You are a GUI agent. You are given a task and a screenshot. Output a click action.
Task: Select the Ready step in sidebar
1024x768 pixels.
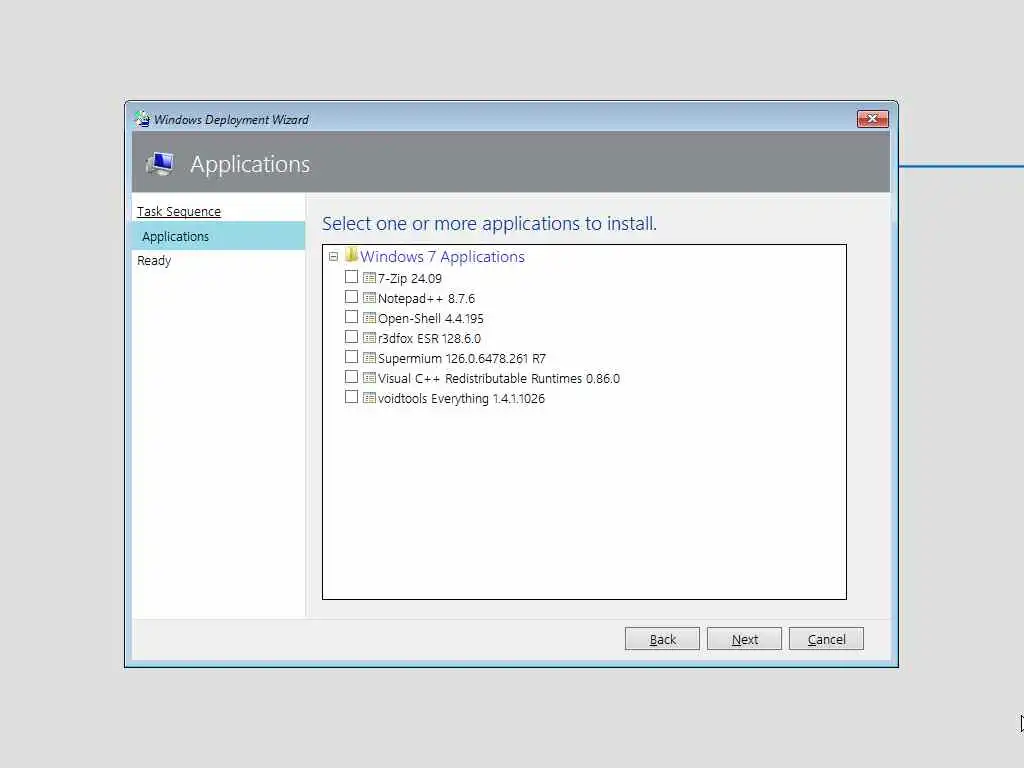154,261
